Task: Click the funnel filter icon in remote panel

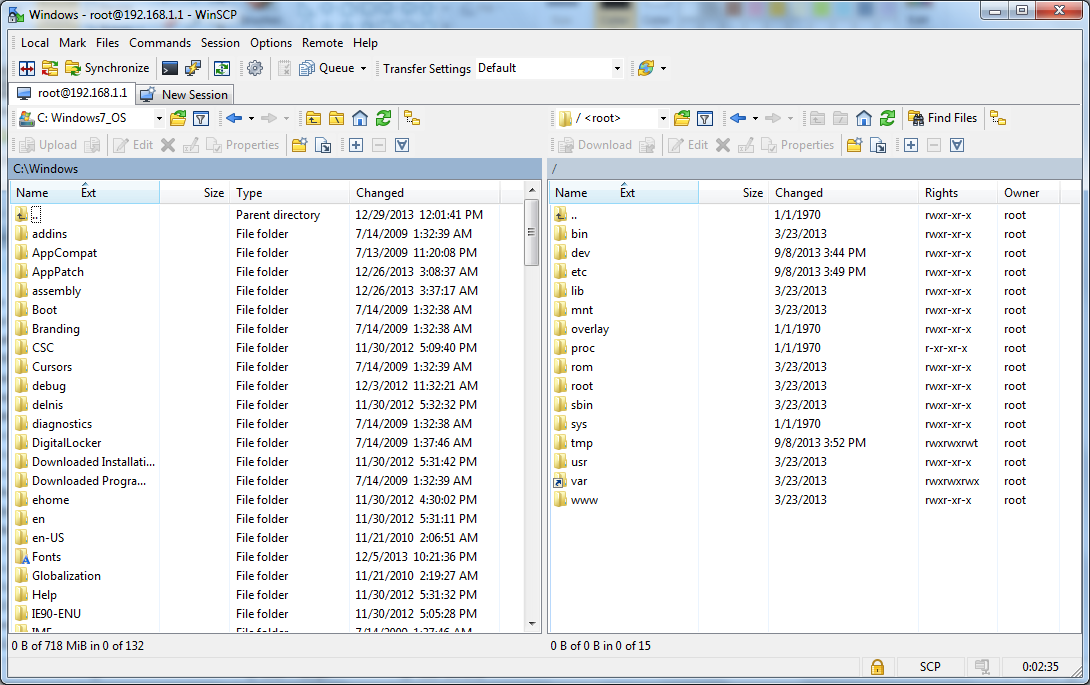Action: (705, 118)
